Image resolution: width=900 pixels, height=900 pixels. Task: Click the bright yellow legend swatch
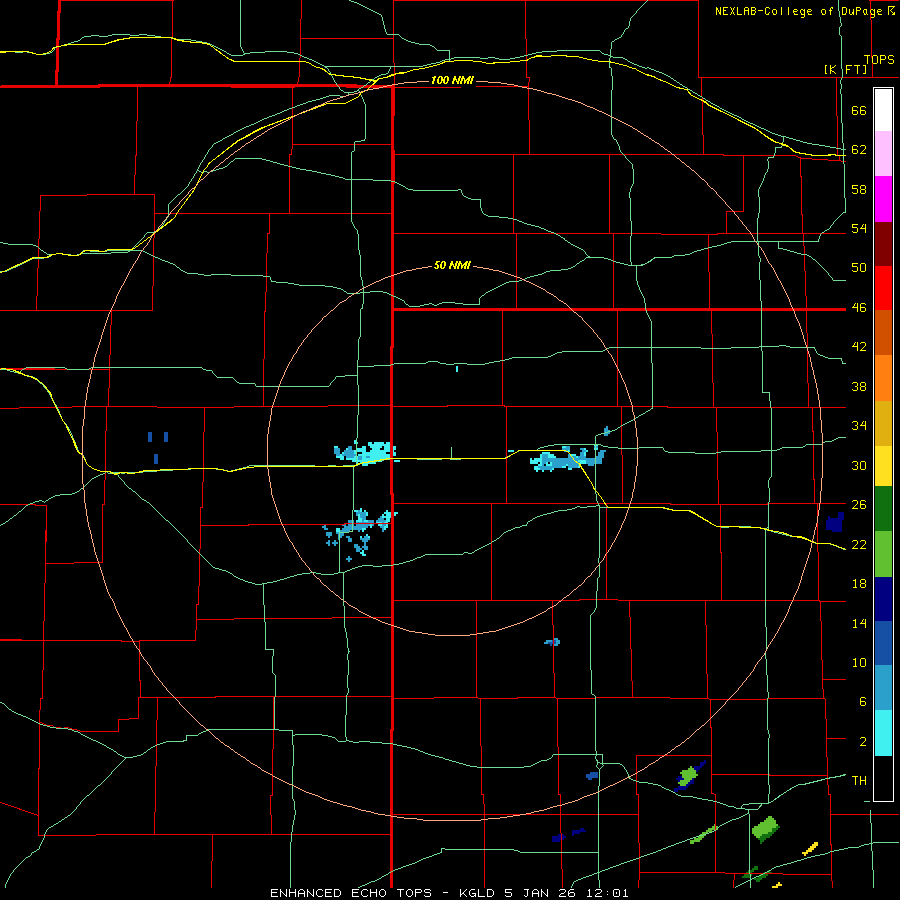click(883, 466)
